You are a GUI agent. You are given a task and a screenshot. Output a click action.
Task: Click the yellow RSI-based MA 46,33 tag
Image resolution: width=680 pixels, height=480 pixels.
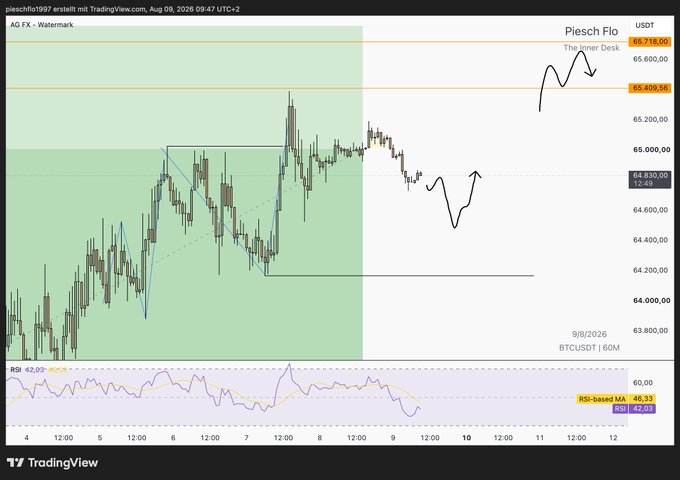point(616,399)
